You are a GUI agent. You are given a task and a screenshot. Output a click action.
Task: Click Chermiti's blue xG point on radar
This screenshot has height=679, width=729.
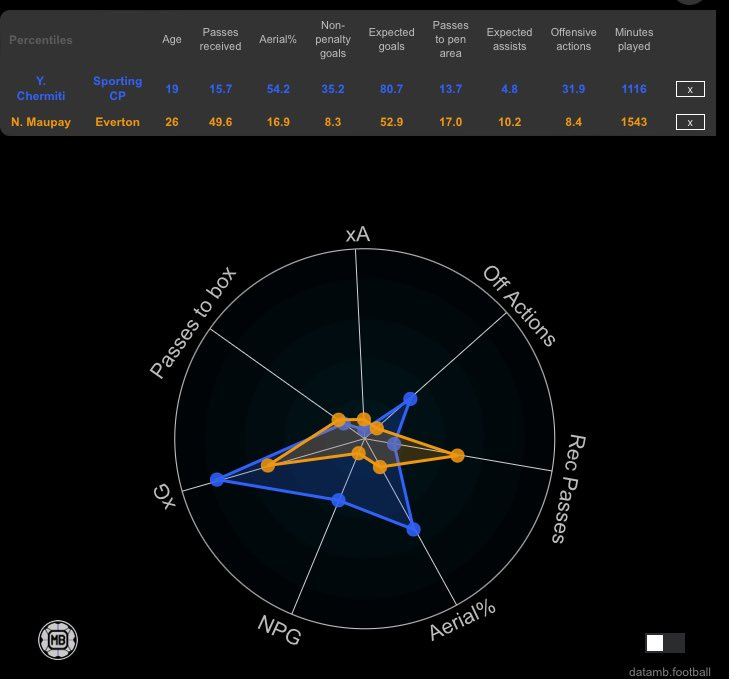click(217, 479)
